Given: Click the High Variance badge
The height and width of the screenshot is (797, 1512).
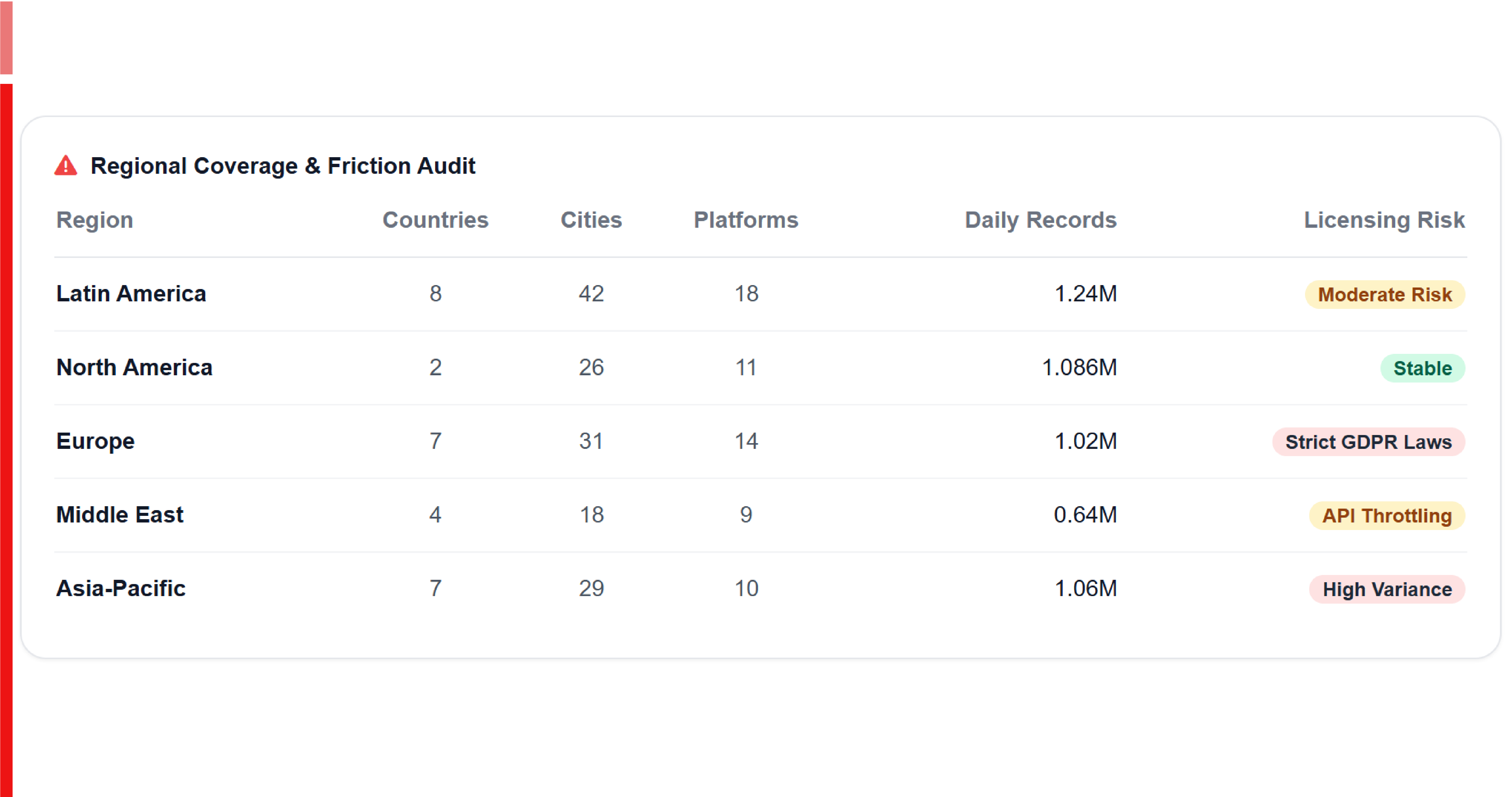Looking at the screenshot, I should click(1386, 589).
